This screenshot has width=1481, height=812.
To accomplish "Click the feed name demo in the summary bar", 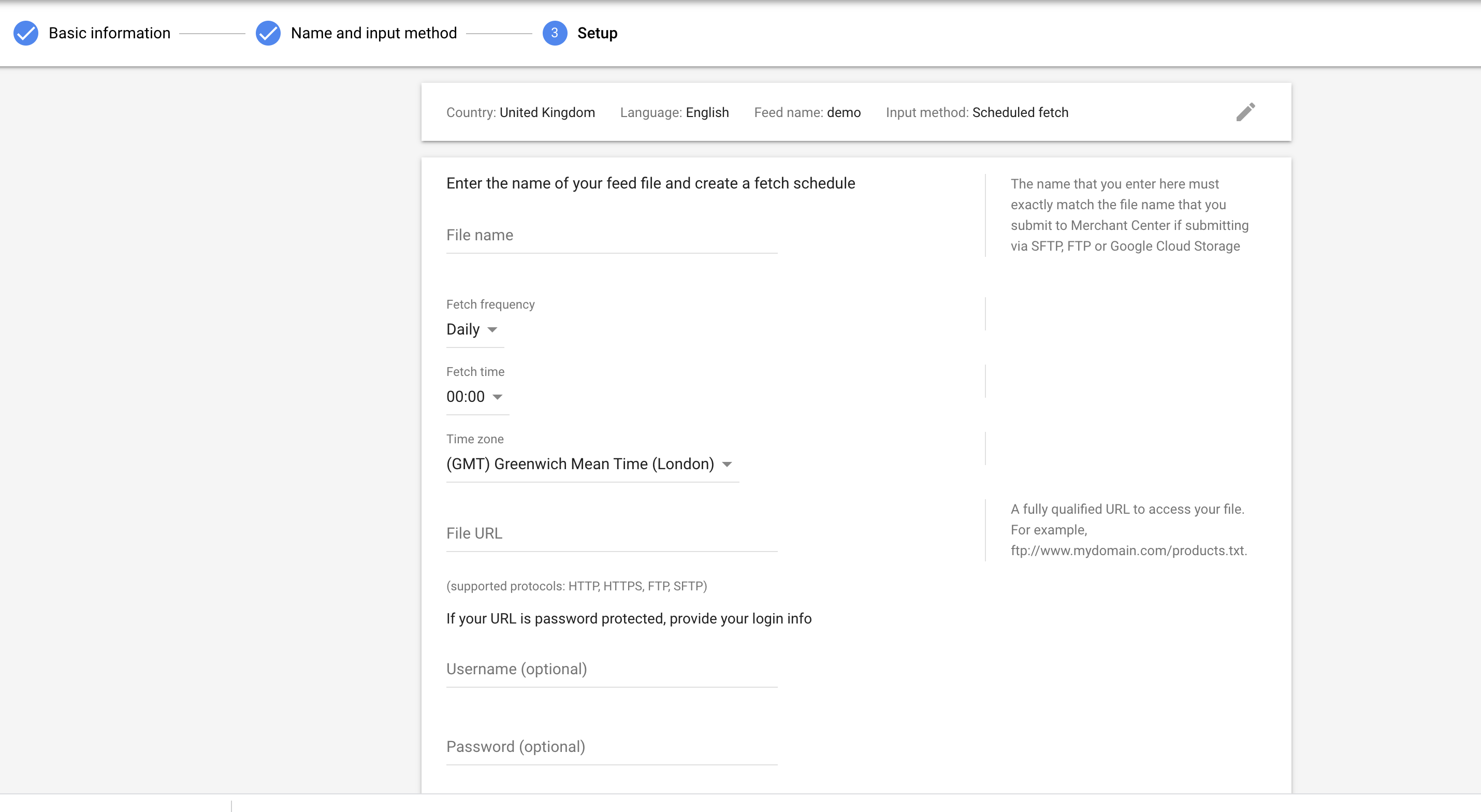I will pos(844,112).
